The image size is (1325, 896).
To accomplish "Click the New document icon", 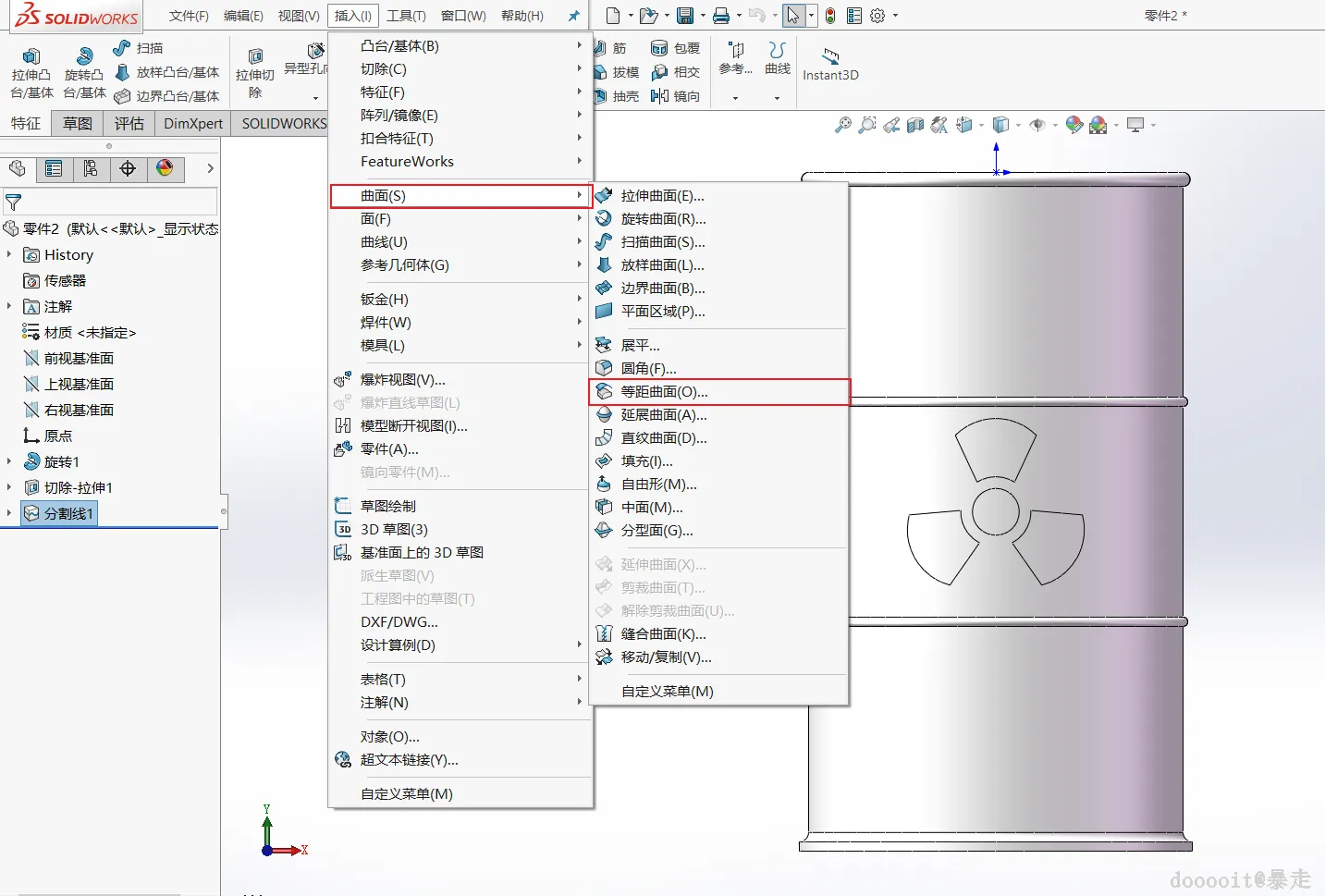I will (x=612, y=16).
